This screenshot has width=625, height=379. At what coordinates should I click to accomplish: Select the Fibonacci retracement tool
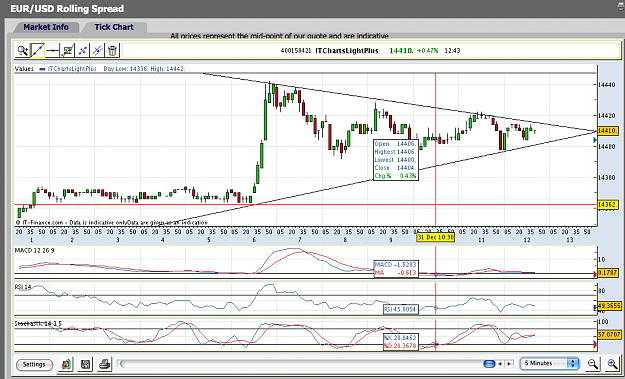tap(68, 50)
